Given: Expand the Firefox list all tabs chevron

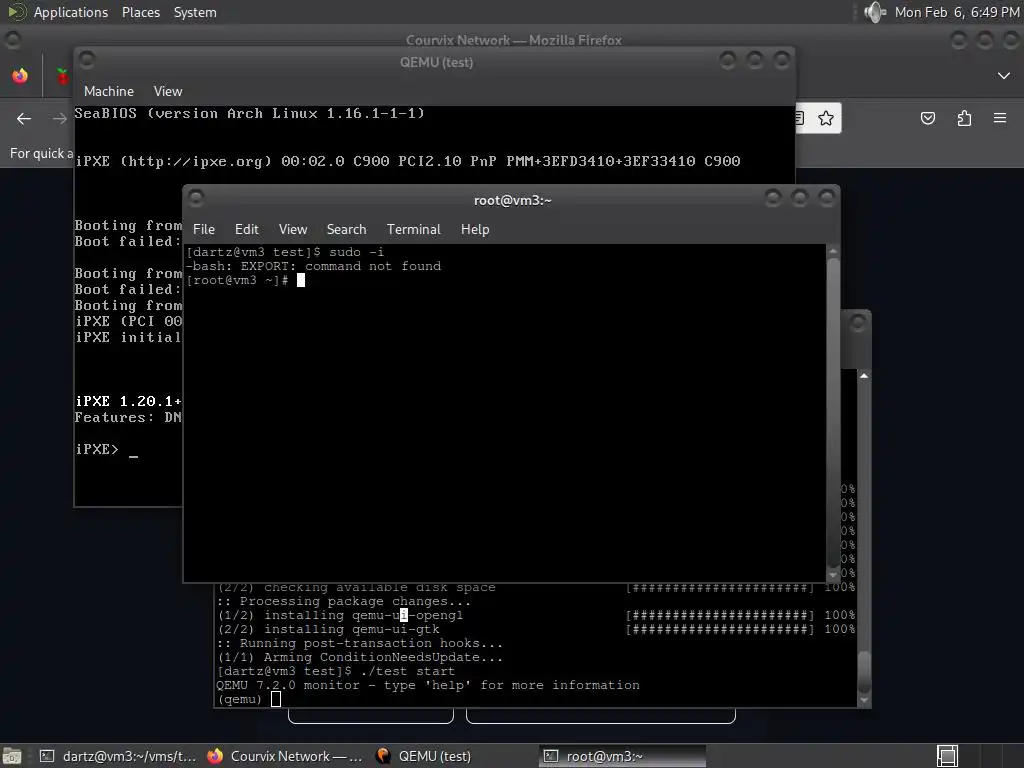Looking at the screenshot, I should pos(1004,76).
